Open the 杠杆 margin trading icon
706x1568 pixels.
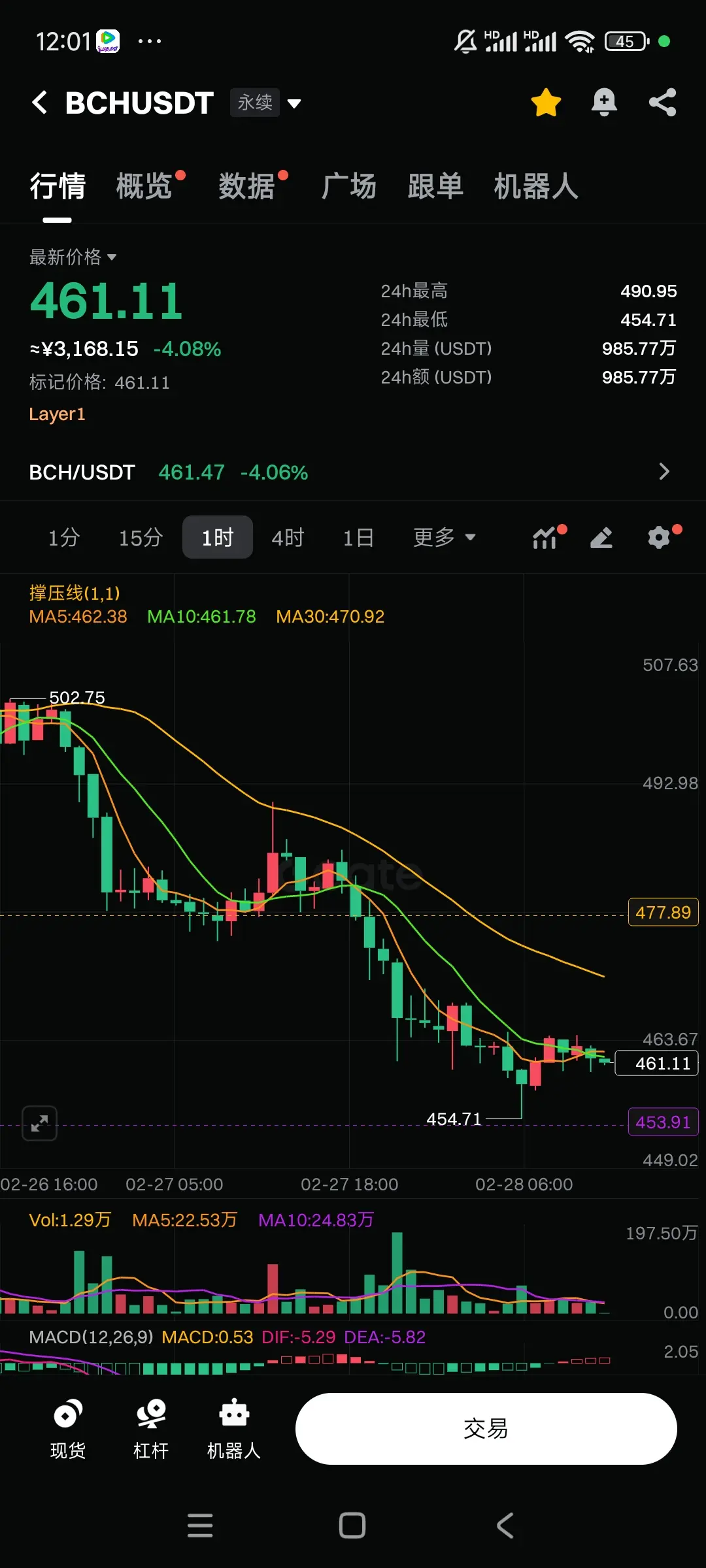(x=151, y=1429)
